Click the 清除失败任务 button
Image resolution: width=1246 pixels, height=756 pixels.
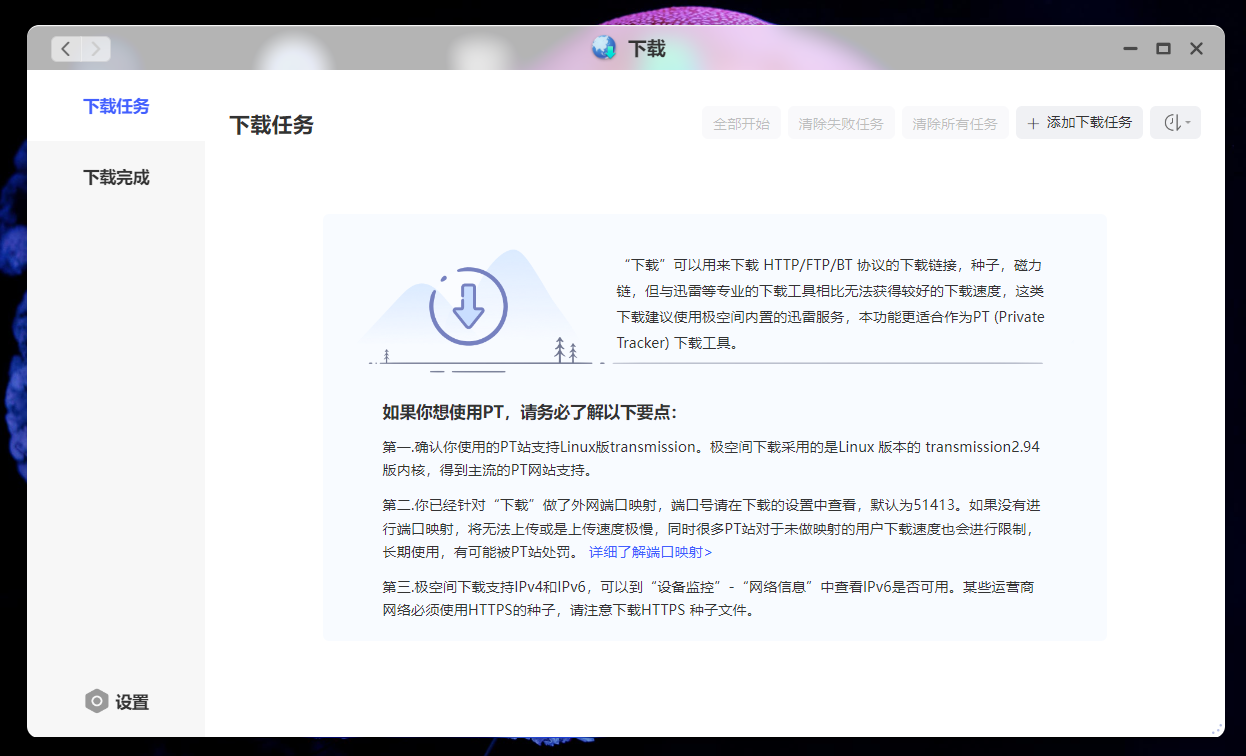pyautogui.click(x=841, y=123)
